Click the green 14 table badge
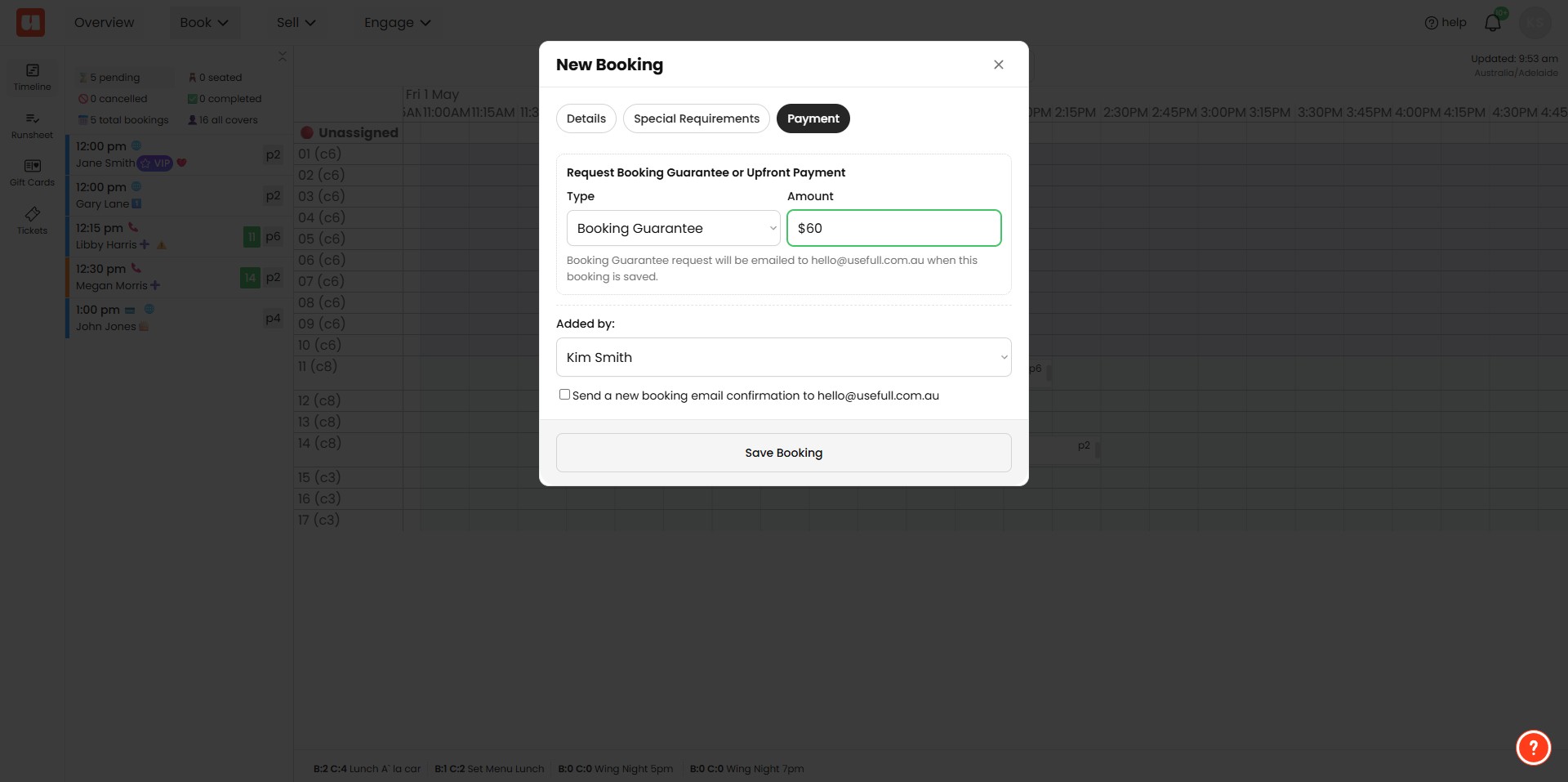 pyautogui.click(x=250, y=278)
